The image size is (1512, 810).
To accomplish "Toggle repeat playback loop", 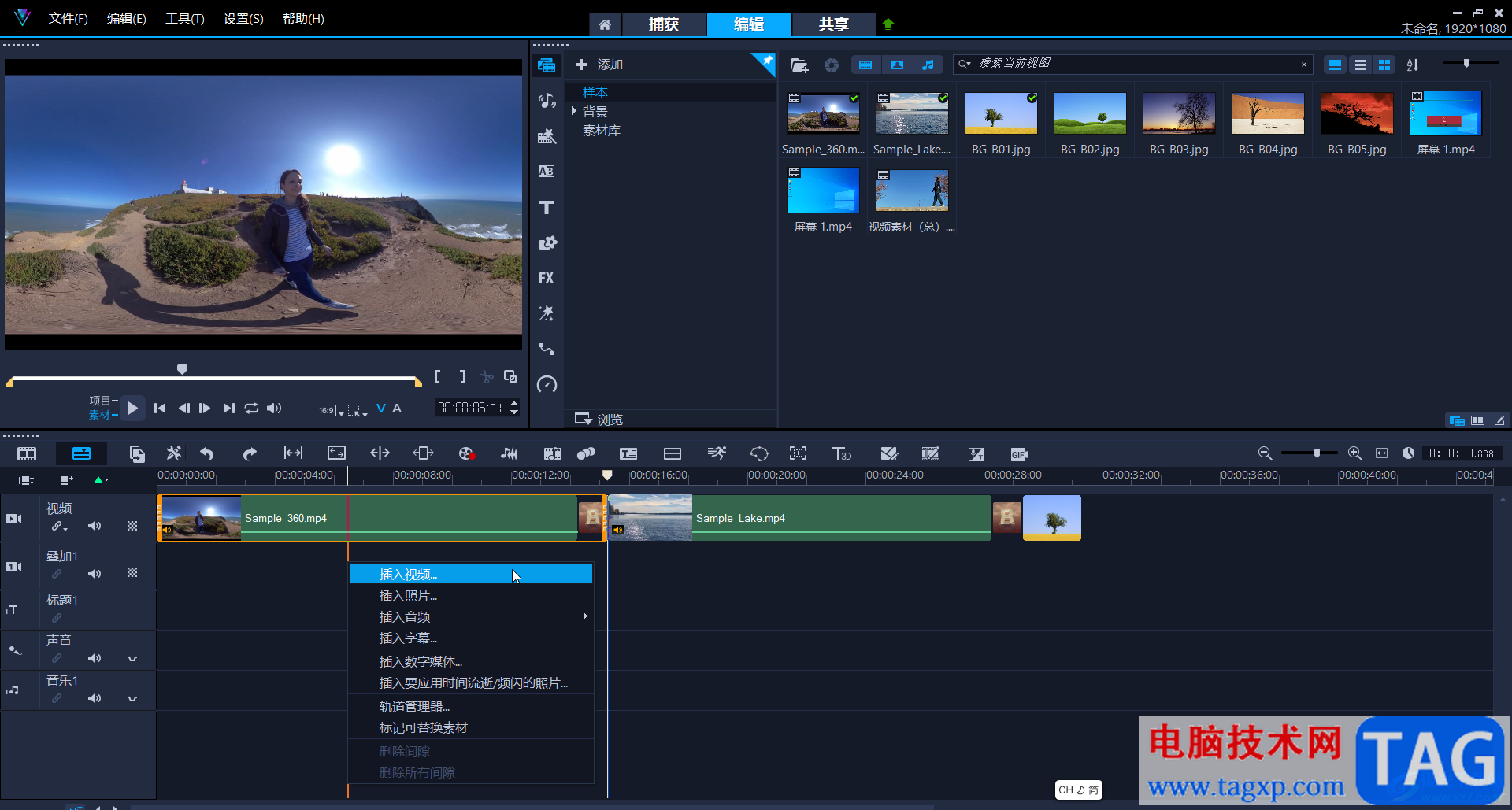I will (251, 408).
